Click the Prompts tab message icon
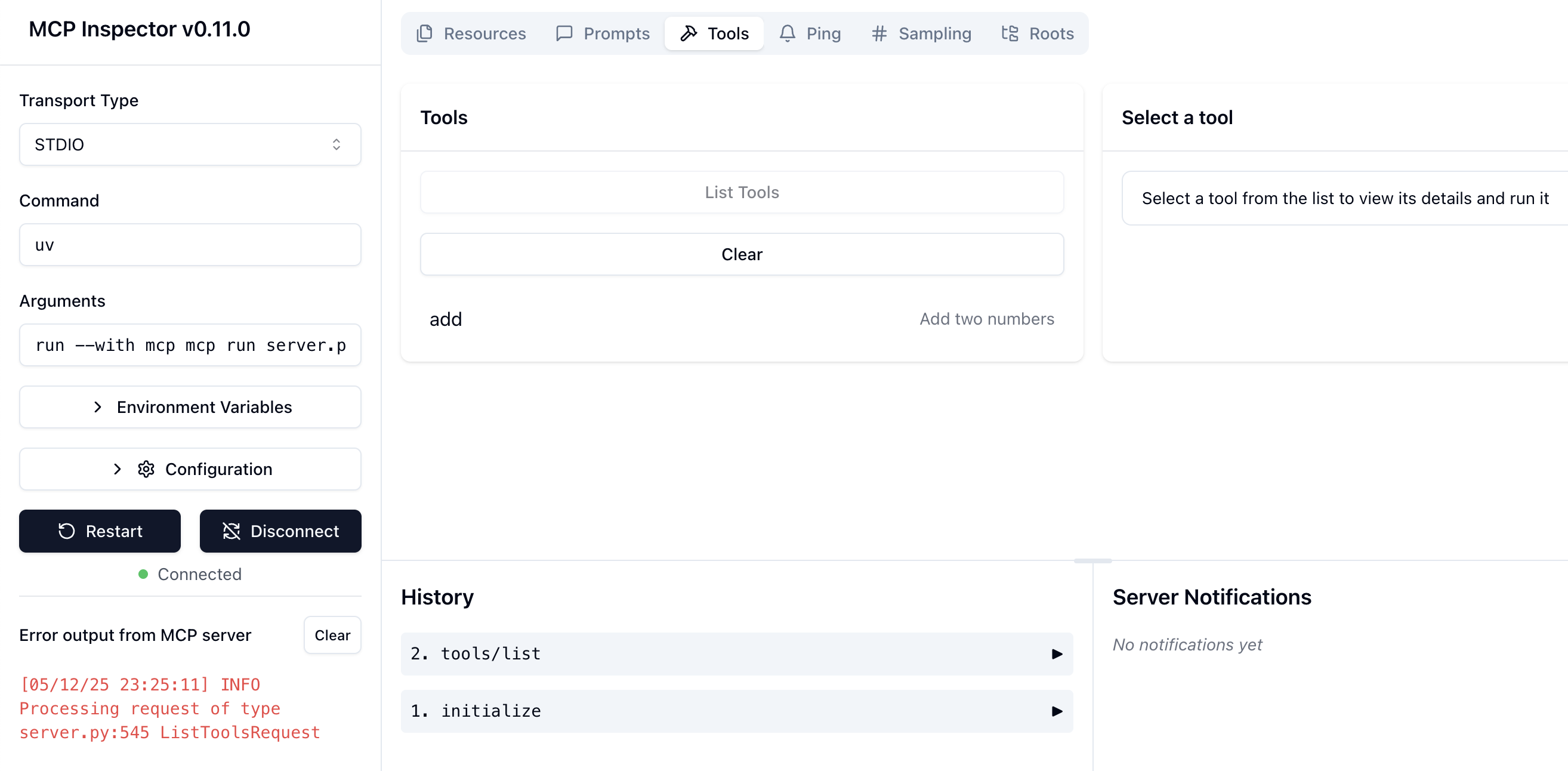 [564, 33]
